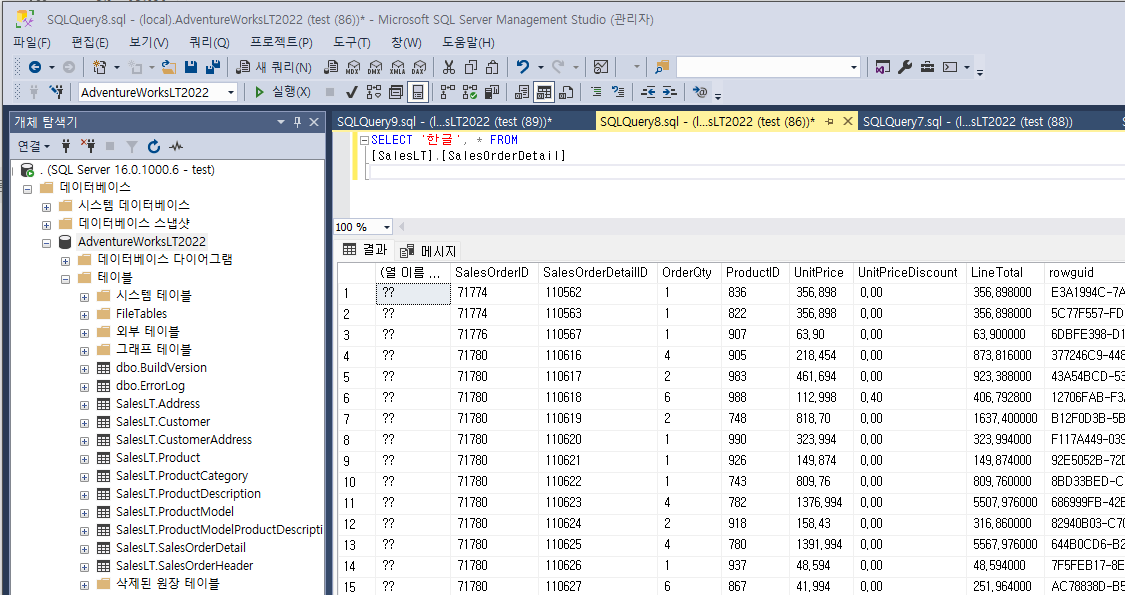Collapse the 데이터베이스 tree node
The image size is (1125, 595).
pyautogui.click(x=27, y=189)
